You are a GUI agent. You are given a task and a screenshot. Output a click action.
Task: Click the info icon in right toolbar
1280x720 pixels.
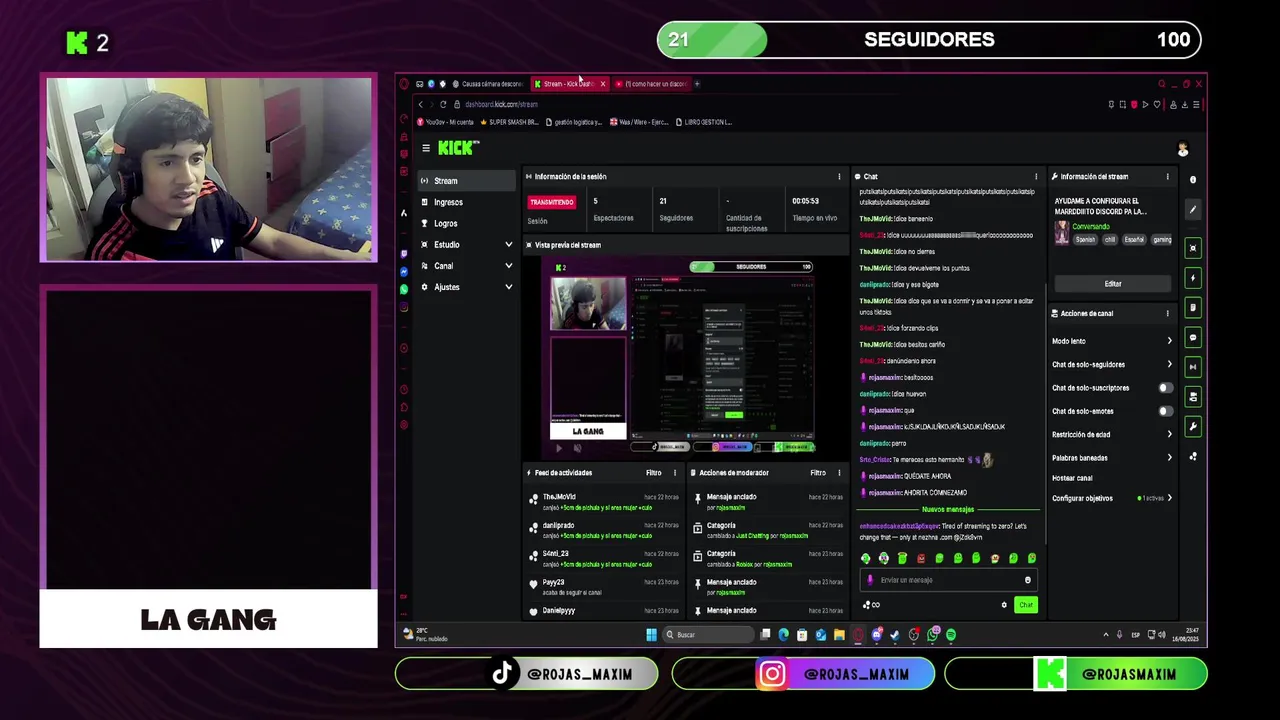1193,180
